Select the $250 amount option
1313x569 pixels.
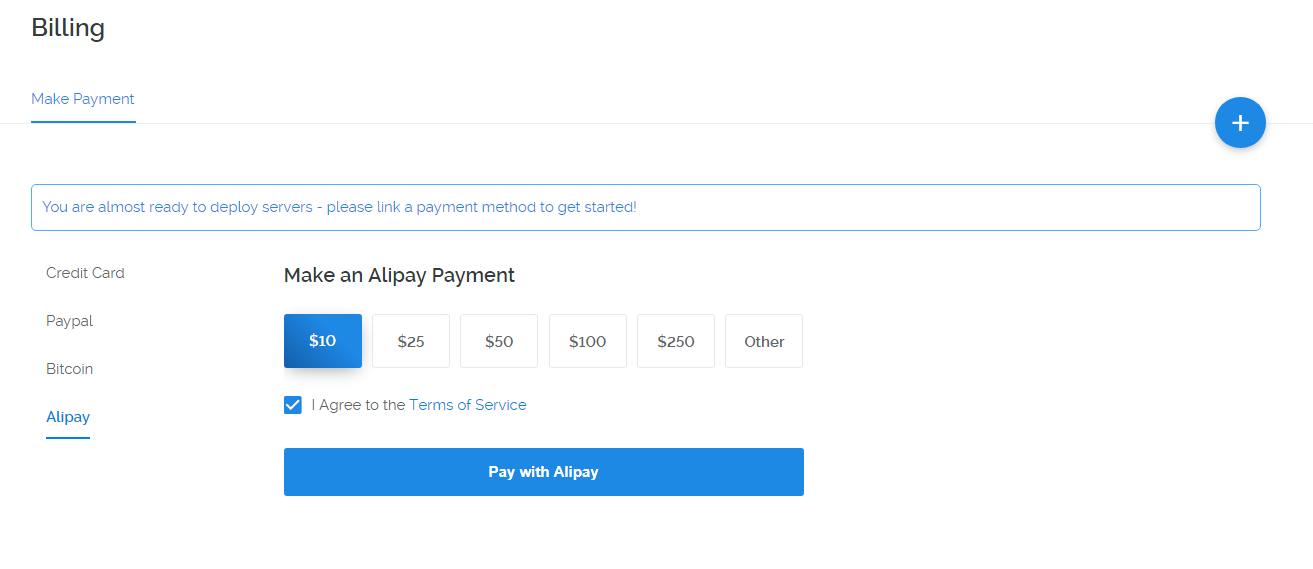676,341
